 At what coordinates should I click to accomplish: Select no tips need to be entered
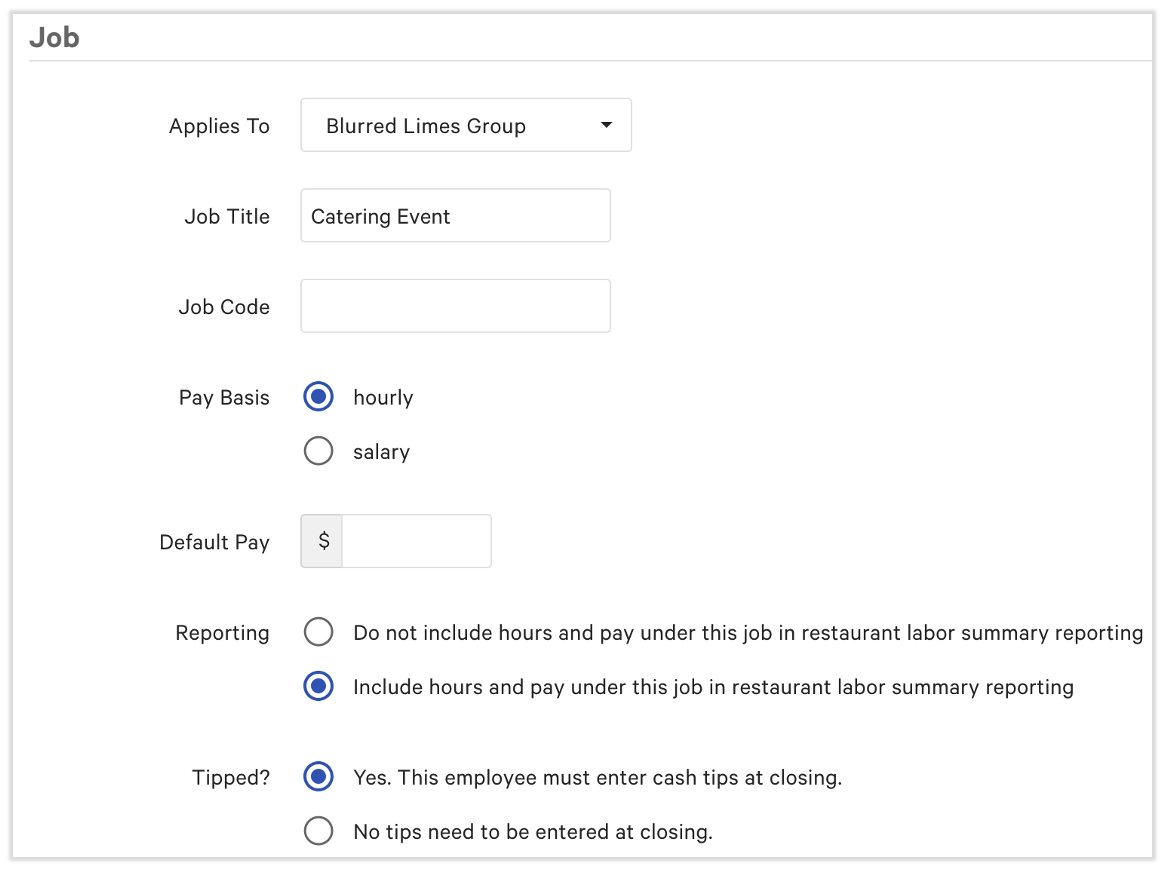[x=318, y=831]
